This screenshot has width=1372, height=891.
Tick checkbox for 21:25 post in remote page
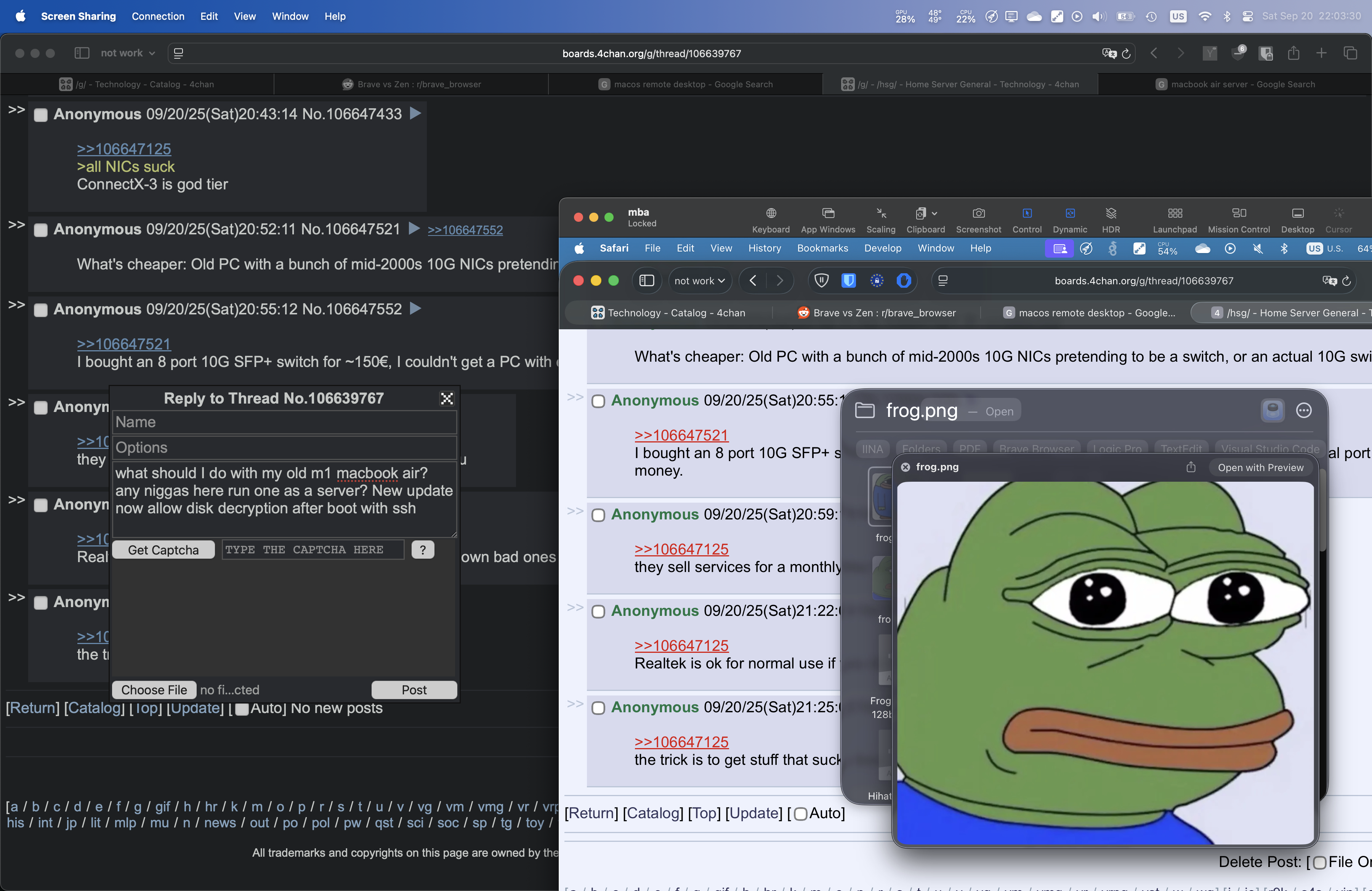598,708
